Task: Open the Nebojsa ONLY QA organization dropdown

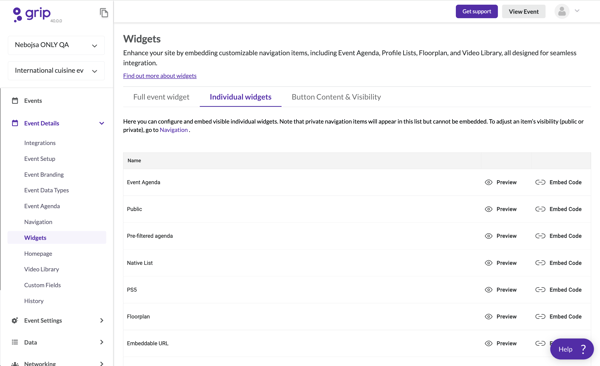Action: (x=56, y=45)
